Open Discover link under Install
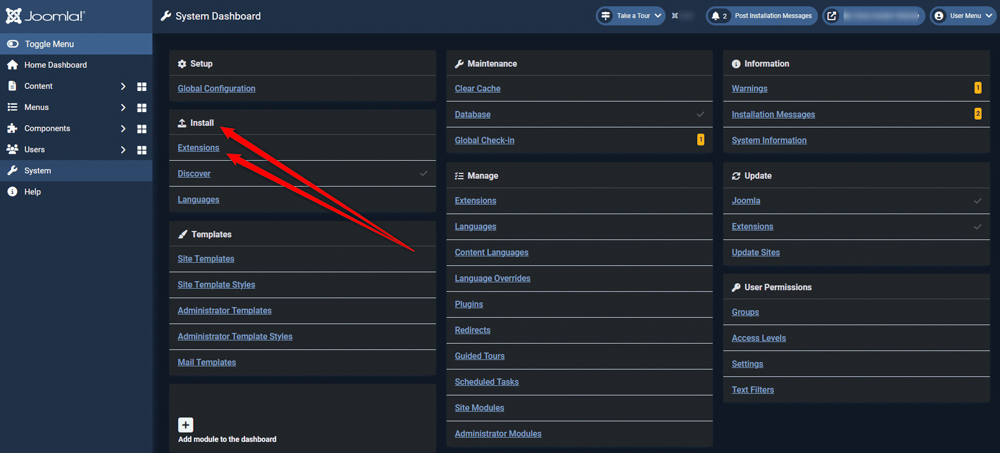1000x453 pixels. tap(194, 174)
